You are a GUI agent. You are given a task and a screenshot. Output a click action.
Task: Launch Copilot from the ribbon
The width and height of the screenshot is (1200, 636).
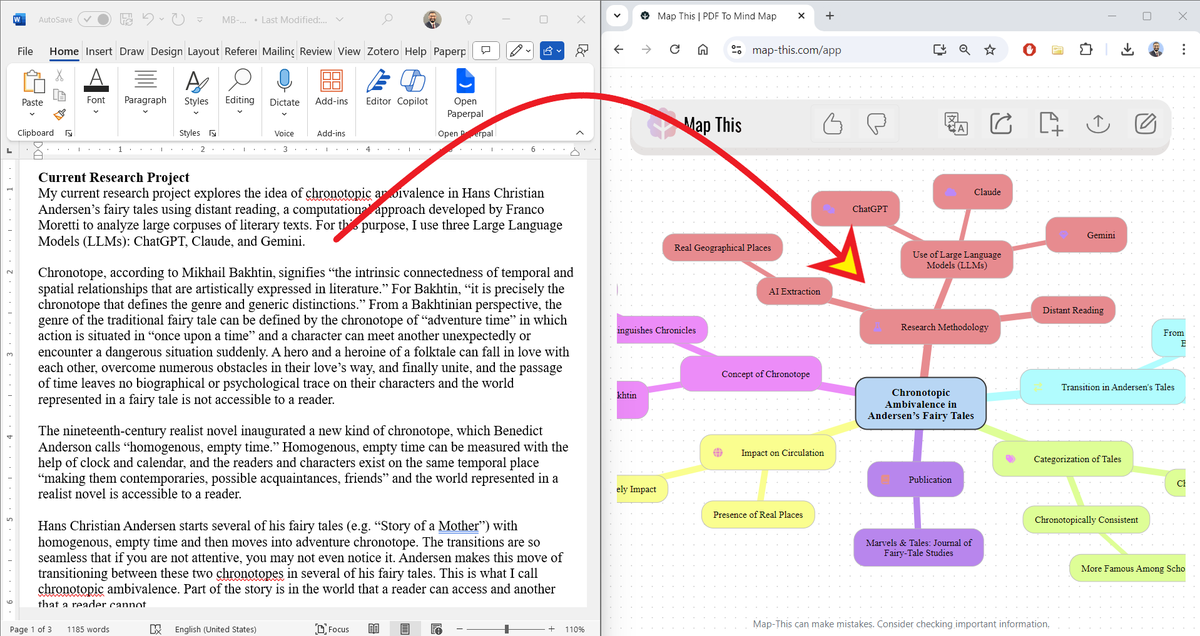click(x=412, y=88)
